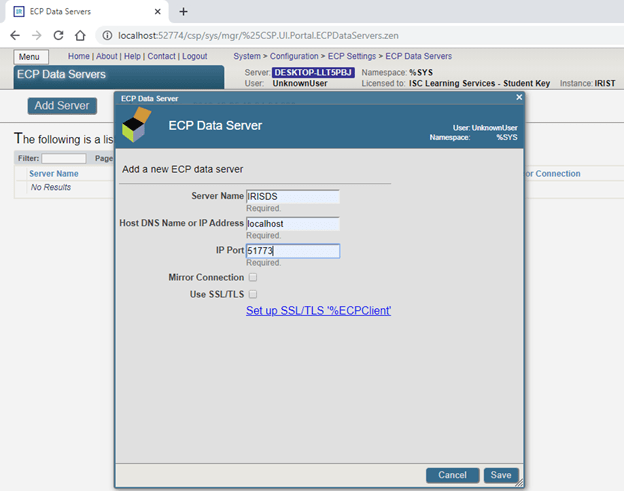Save the new ECP data server

coord(501,475)
